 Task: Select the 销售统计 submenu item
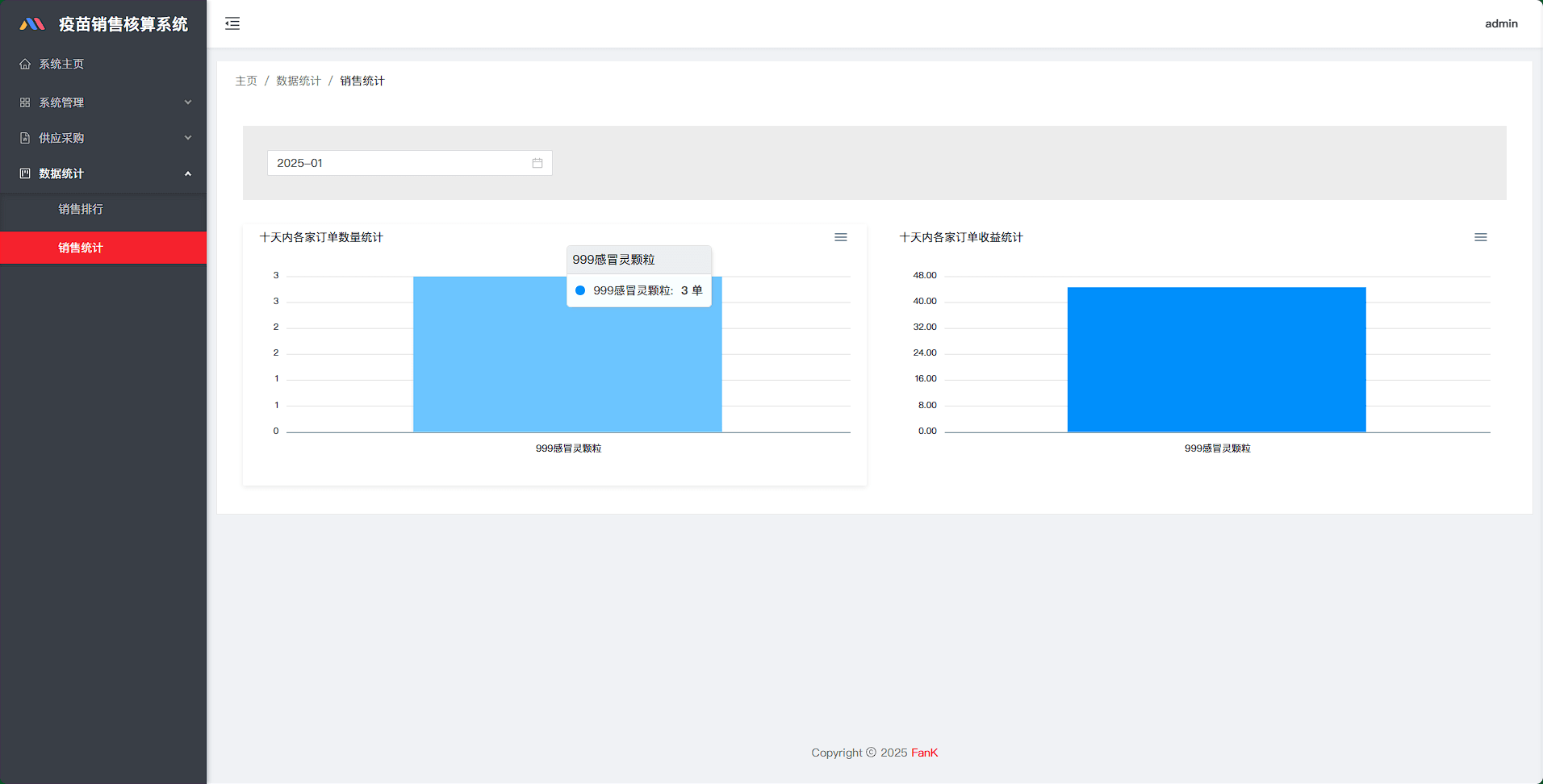pos(103,248)
